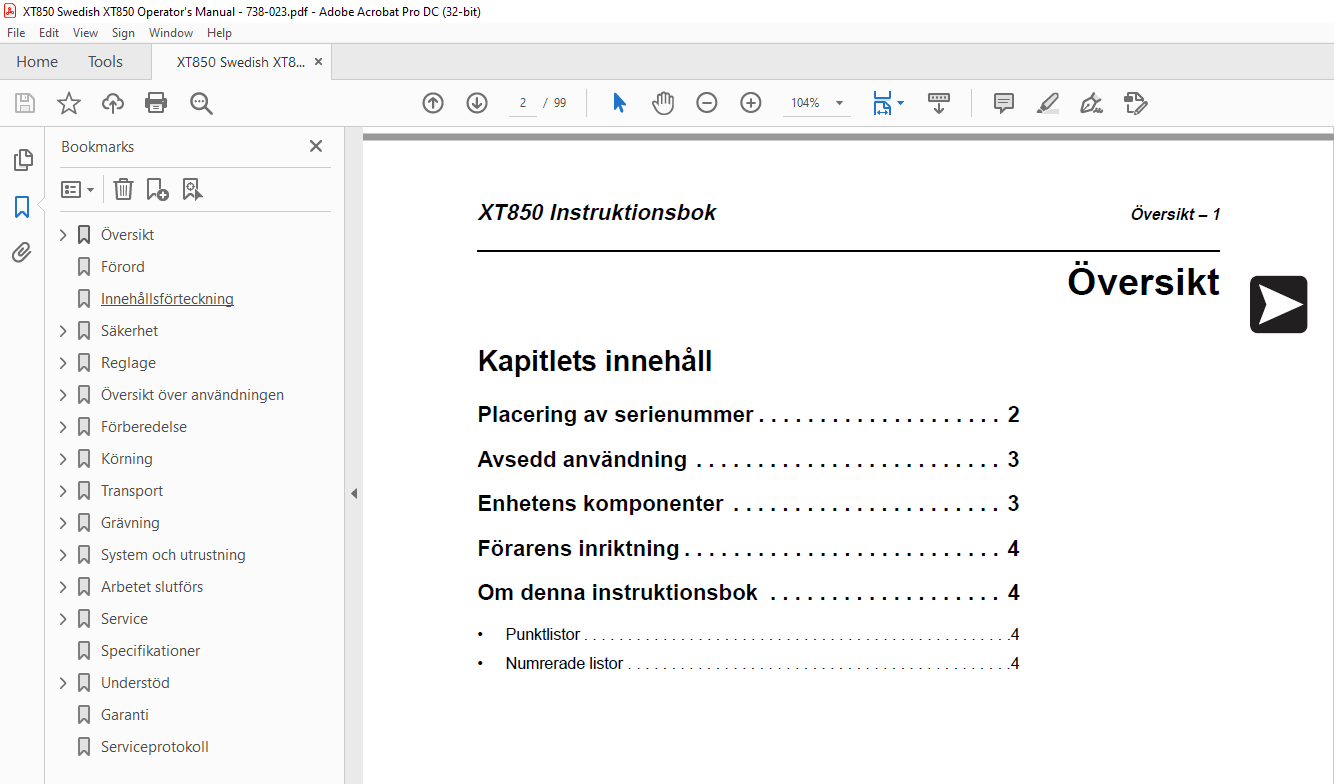Open the File menu
This screenshot has height=784, width=1334.
coord(16,33)
